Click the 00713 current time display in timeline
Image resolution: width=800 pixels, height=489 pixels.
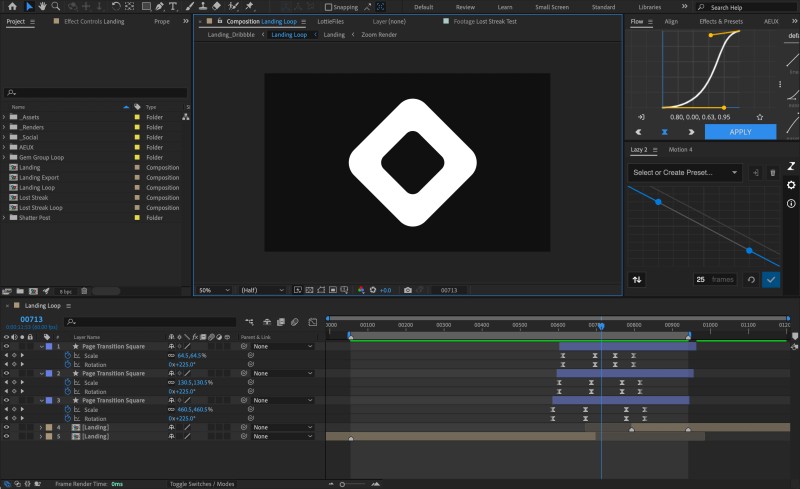pos(31,319)
